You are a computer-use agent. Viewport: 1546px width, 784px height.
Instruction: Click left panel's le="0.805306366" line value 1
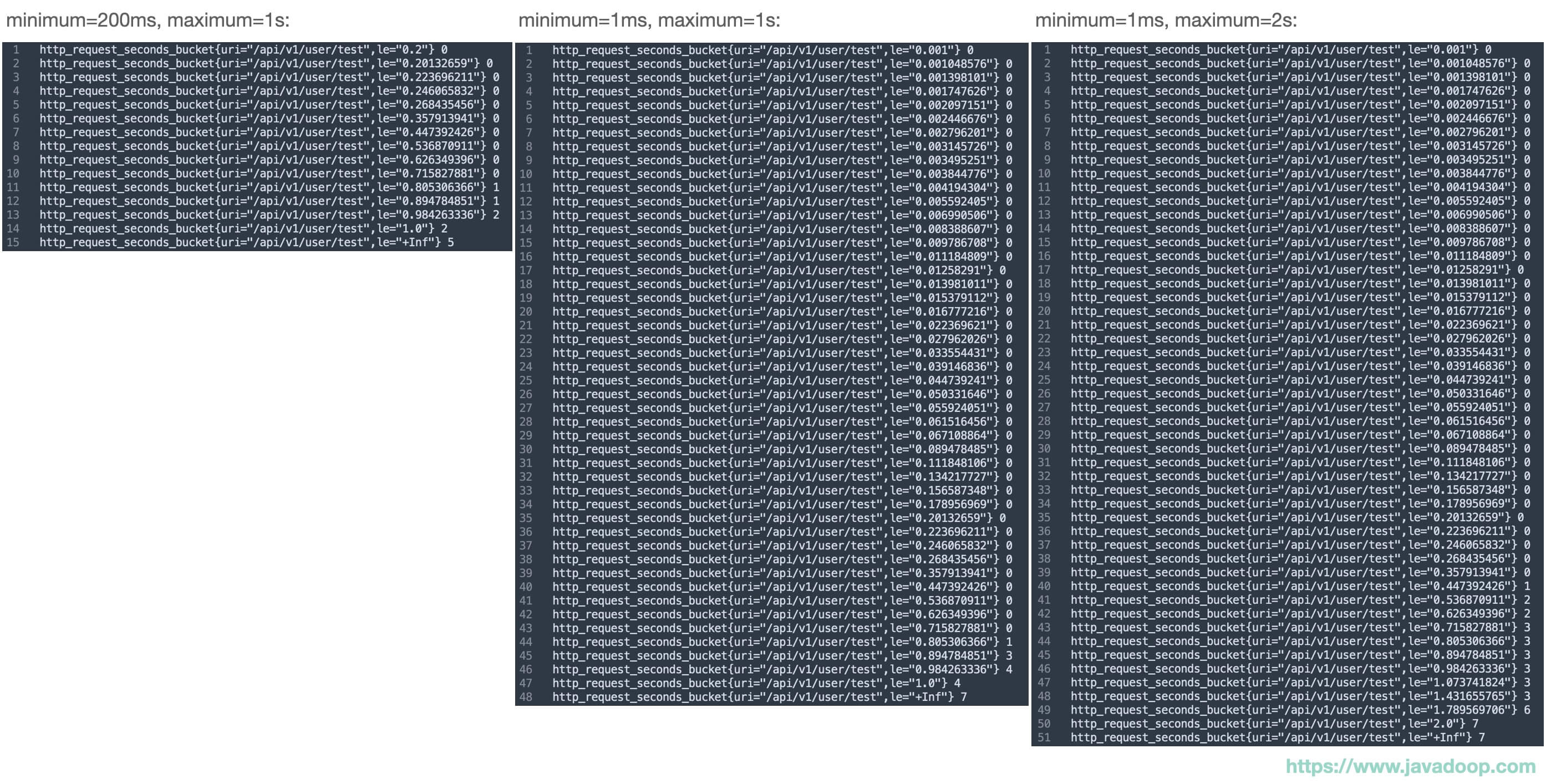(x=496, y=187)
